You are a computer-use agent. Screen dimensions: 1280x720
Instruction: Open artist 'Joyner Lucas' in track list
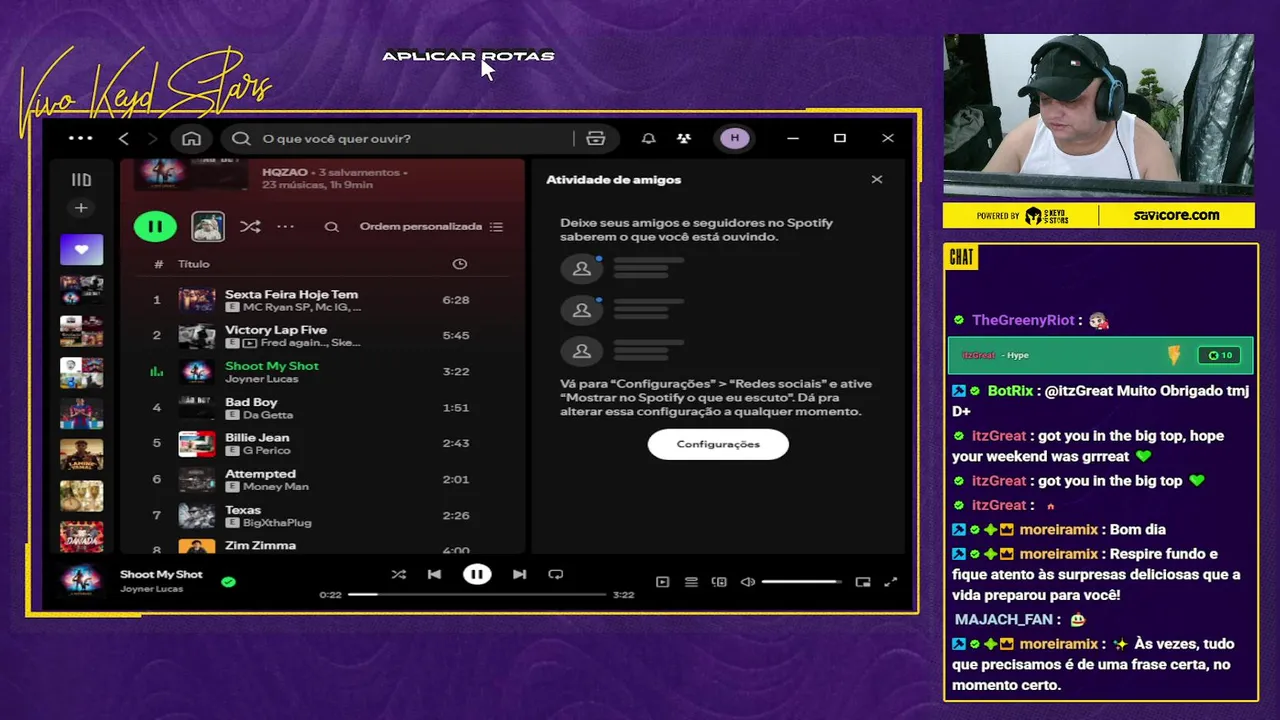(262, 379)
